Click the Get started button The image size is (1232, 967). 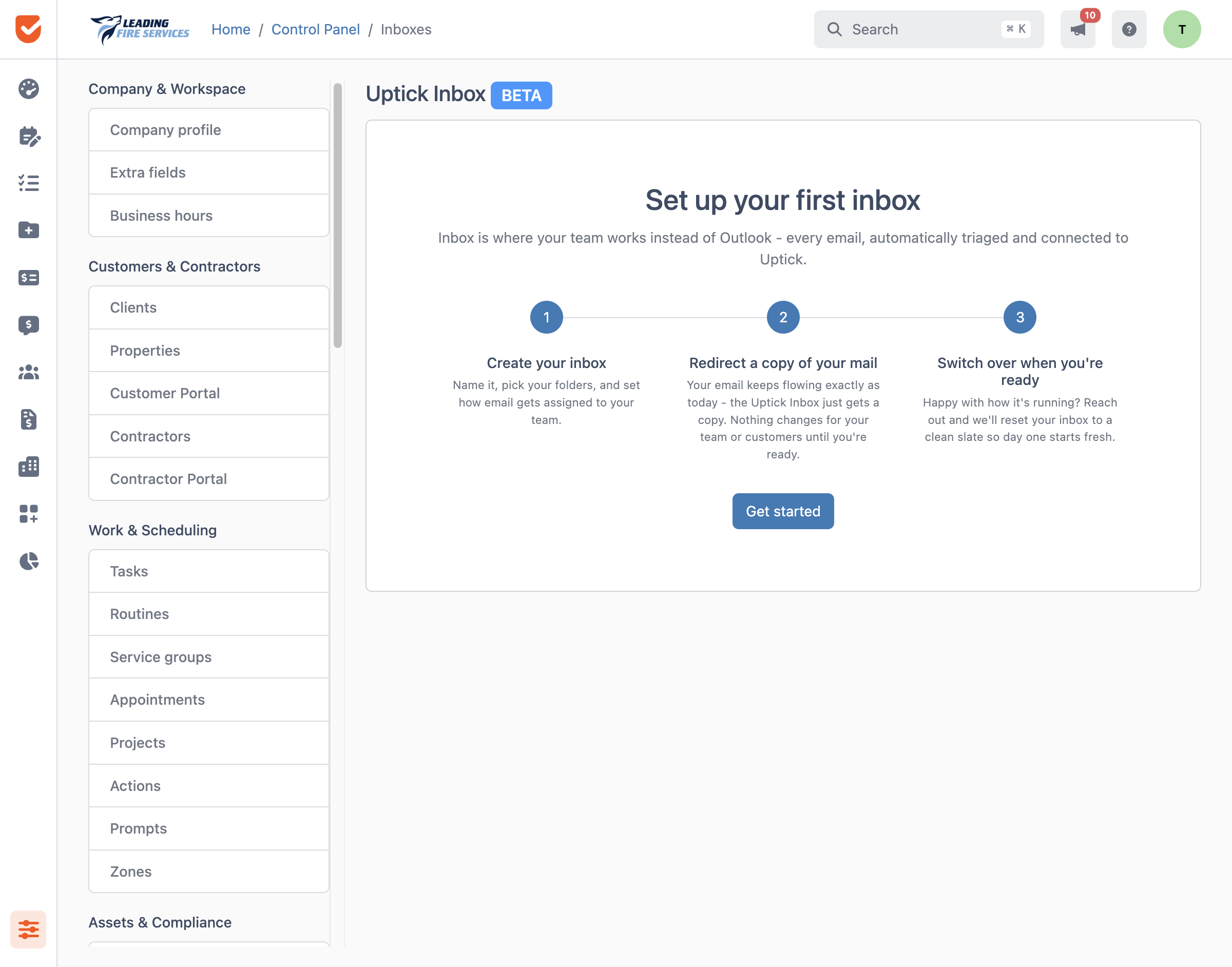[x=783, y=511]
